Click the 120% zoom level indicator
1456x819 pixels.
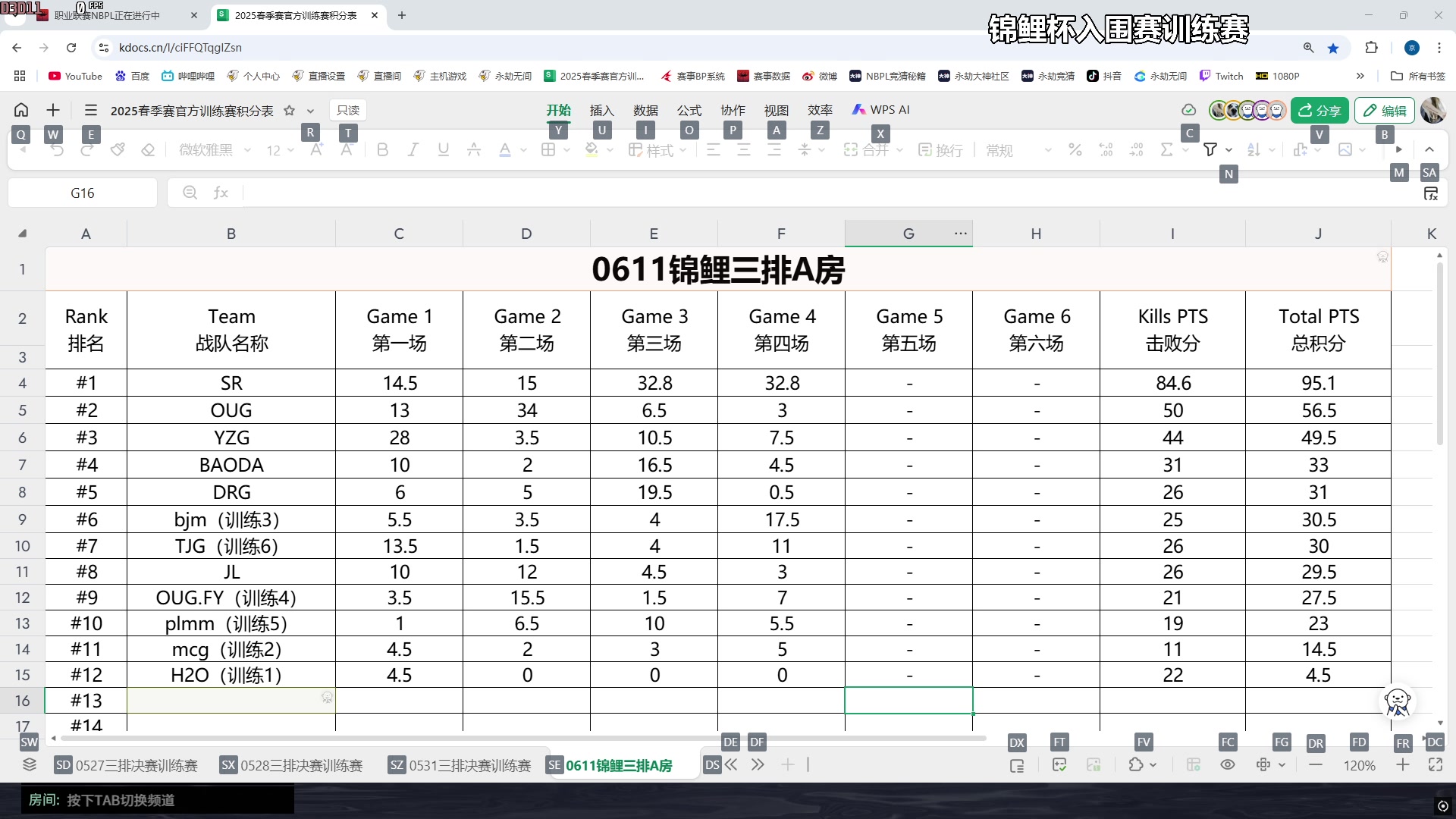click(1359, 765)
